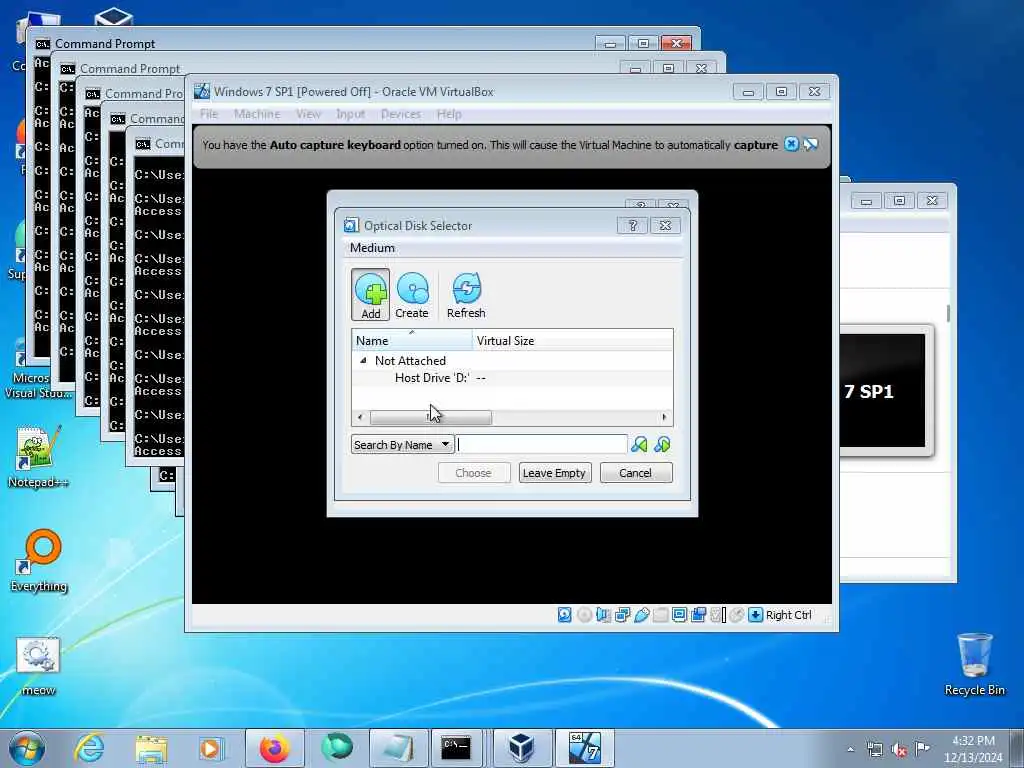Show hidden system tray icons
1024x768 pixels.
pos(850,749)
